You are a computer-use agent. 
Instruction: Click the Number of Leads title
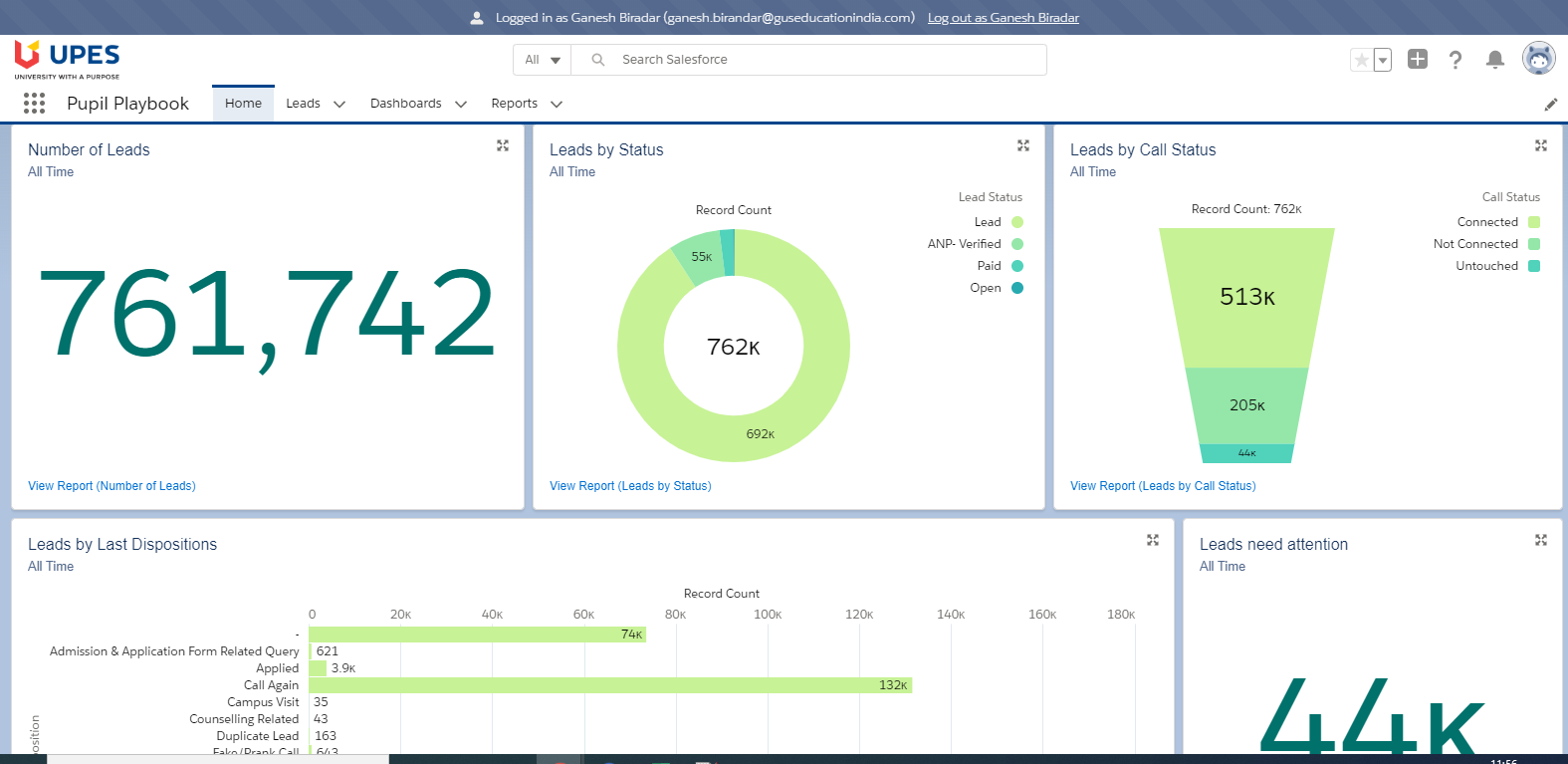89,149
